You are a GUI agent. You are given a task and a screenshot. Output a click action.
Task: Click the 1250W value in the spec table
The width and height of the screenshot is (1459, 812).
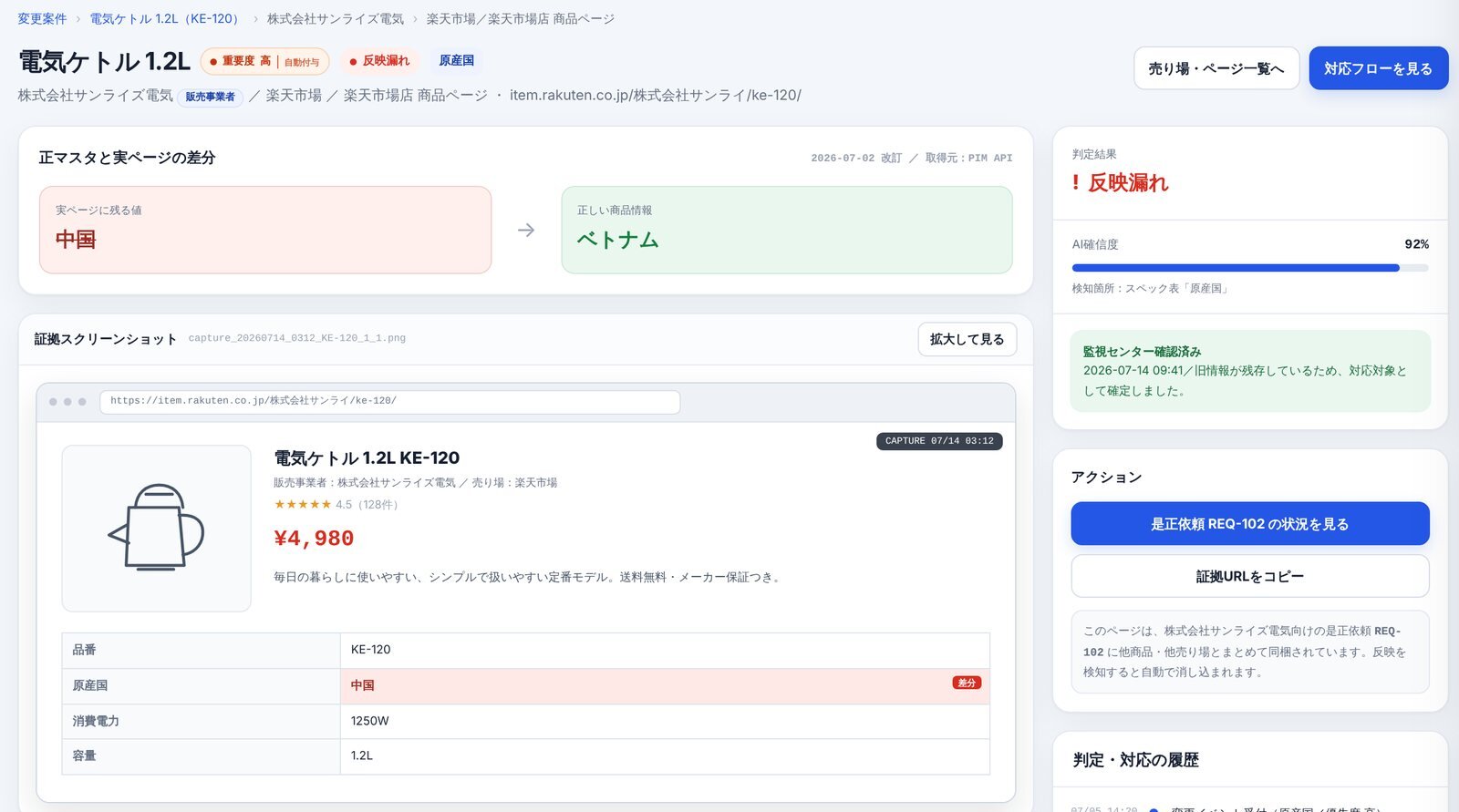click(x=369, y=721)
